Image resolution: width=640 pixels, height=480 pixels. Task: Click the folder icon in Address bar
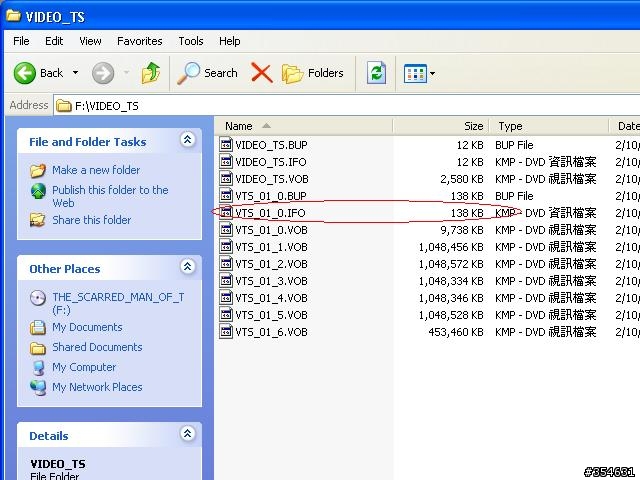pyautogui.click(x=64, y=106)
